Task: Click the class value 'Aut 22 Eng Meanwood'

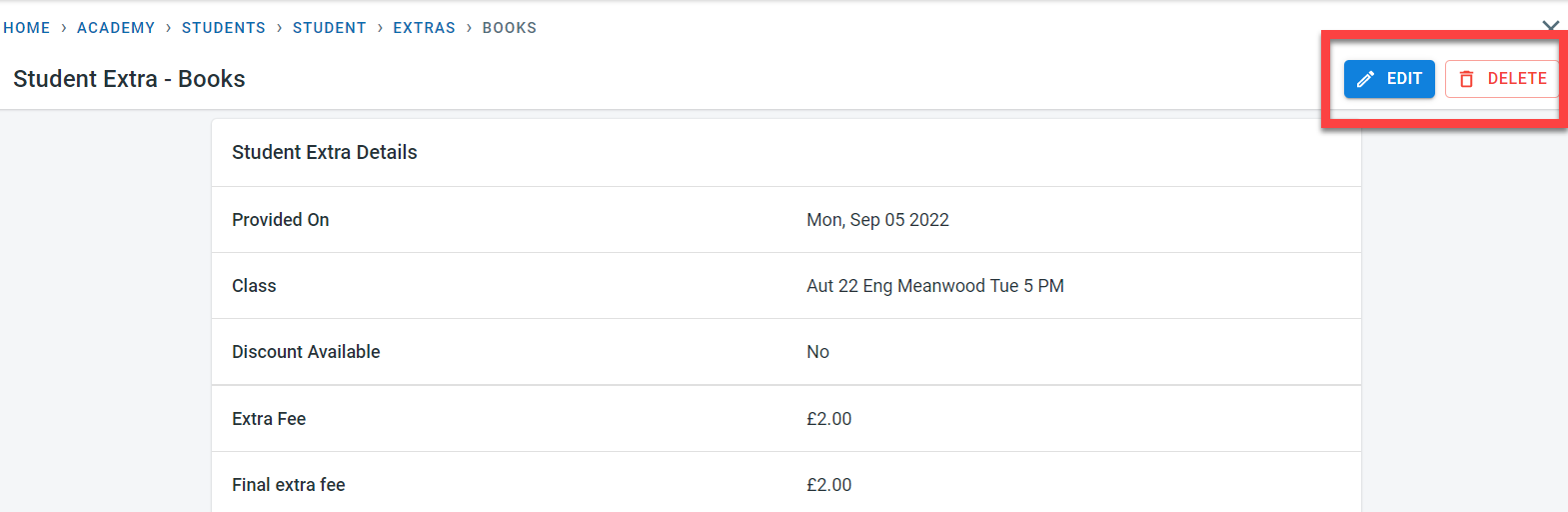Action: point(934,286)
